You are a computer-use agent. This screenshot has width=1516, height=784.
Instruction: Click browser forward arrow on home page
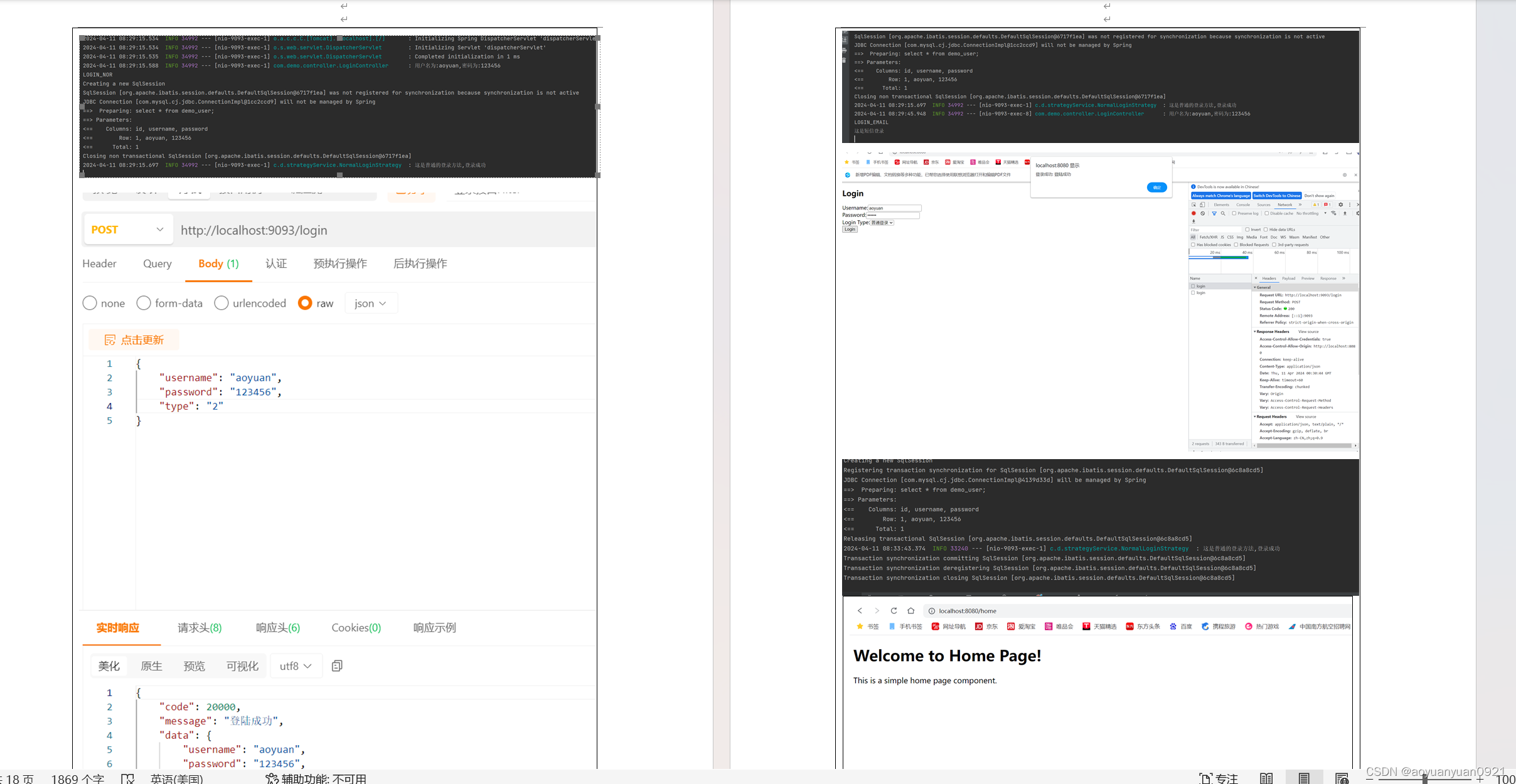tap(877, 611)
